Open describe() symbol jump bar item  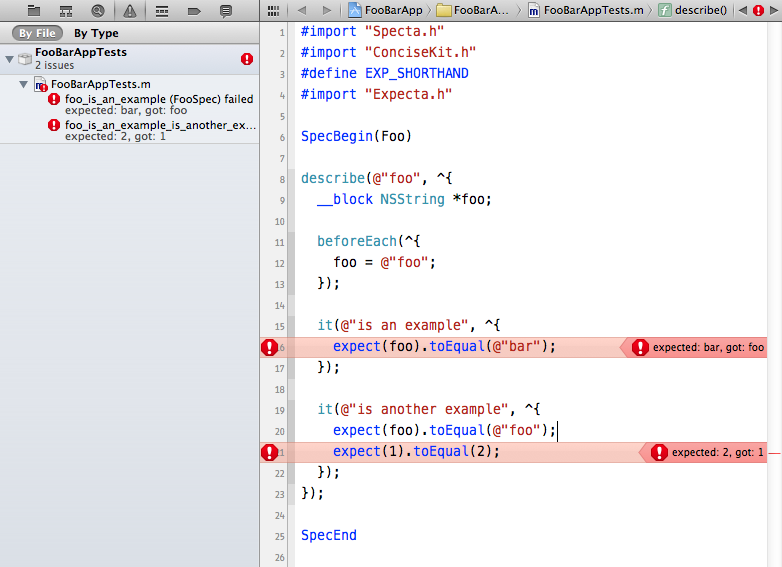693,10
